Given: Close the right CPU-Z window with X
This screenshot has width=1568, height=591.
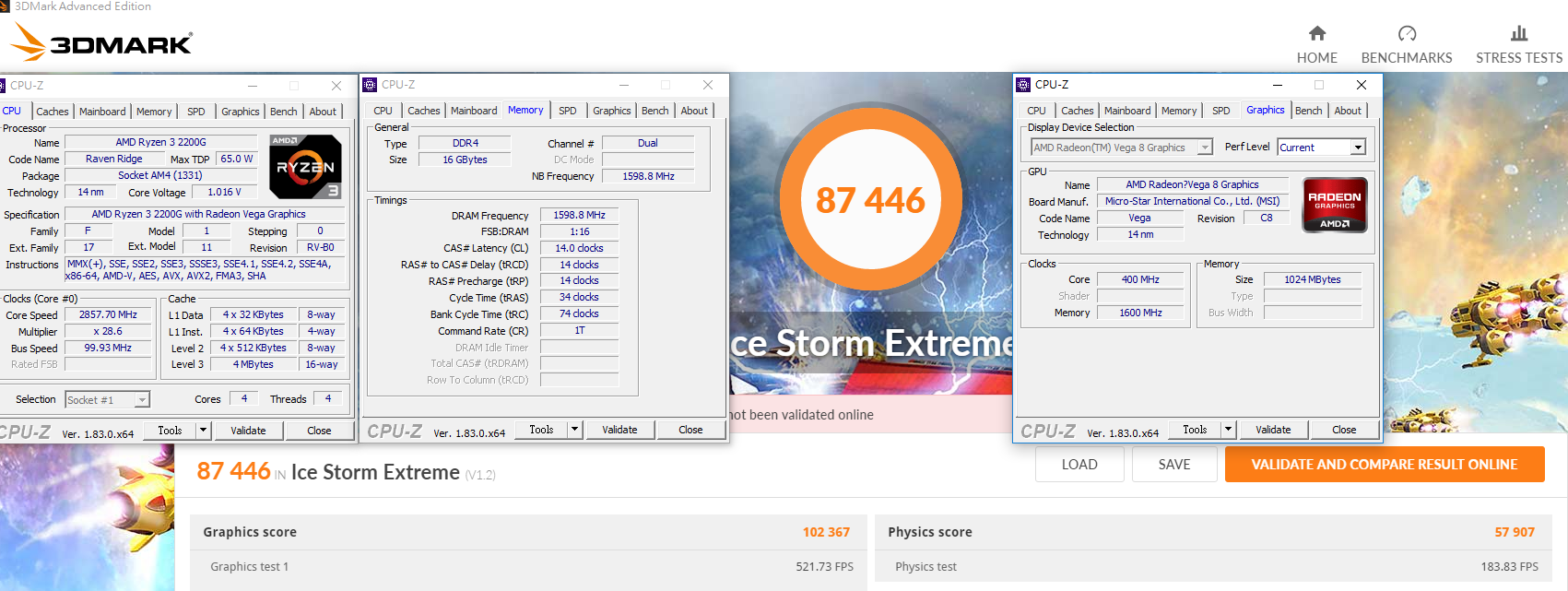Looking at the screenshot, I should 1362,85.
